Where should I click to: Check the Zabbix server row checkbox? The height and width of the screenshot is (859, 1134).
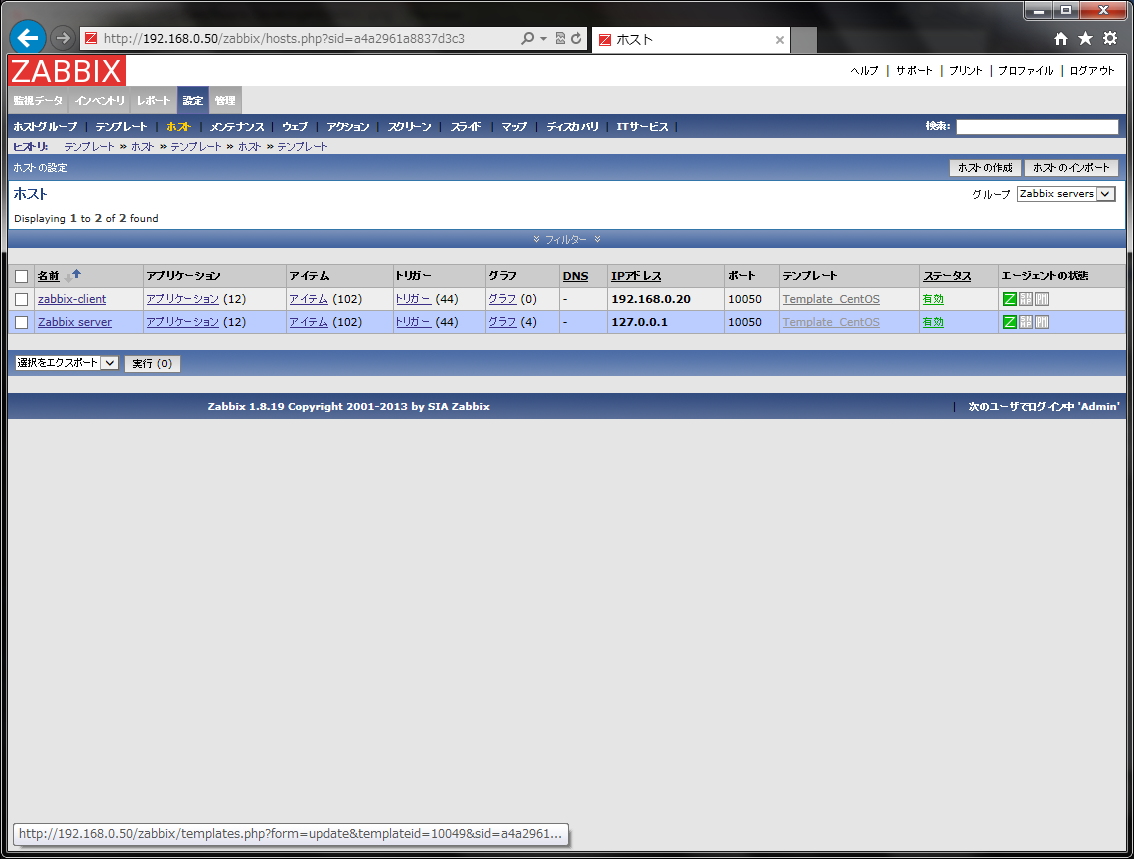(22, 322)
